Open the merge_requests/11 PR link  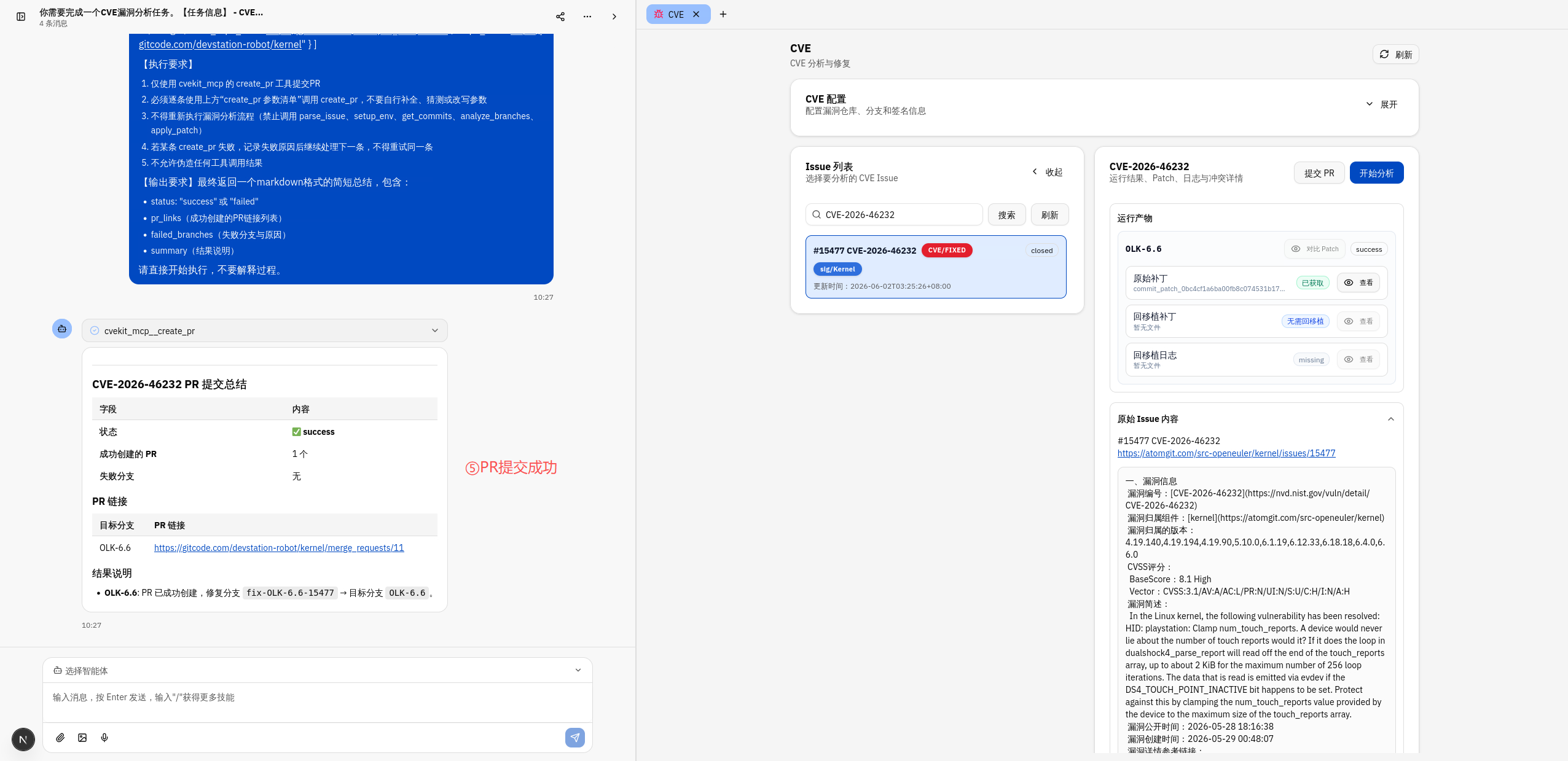coord(279,548)
